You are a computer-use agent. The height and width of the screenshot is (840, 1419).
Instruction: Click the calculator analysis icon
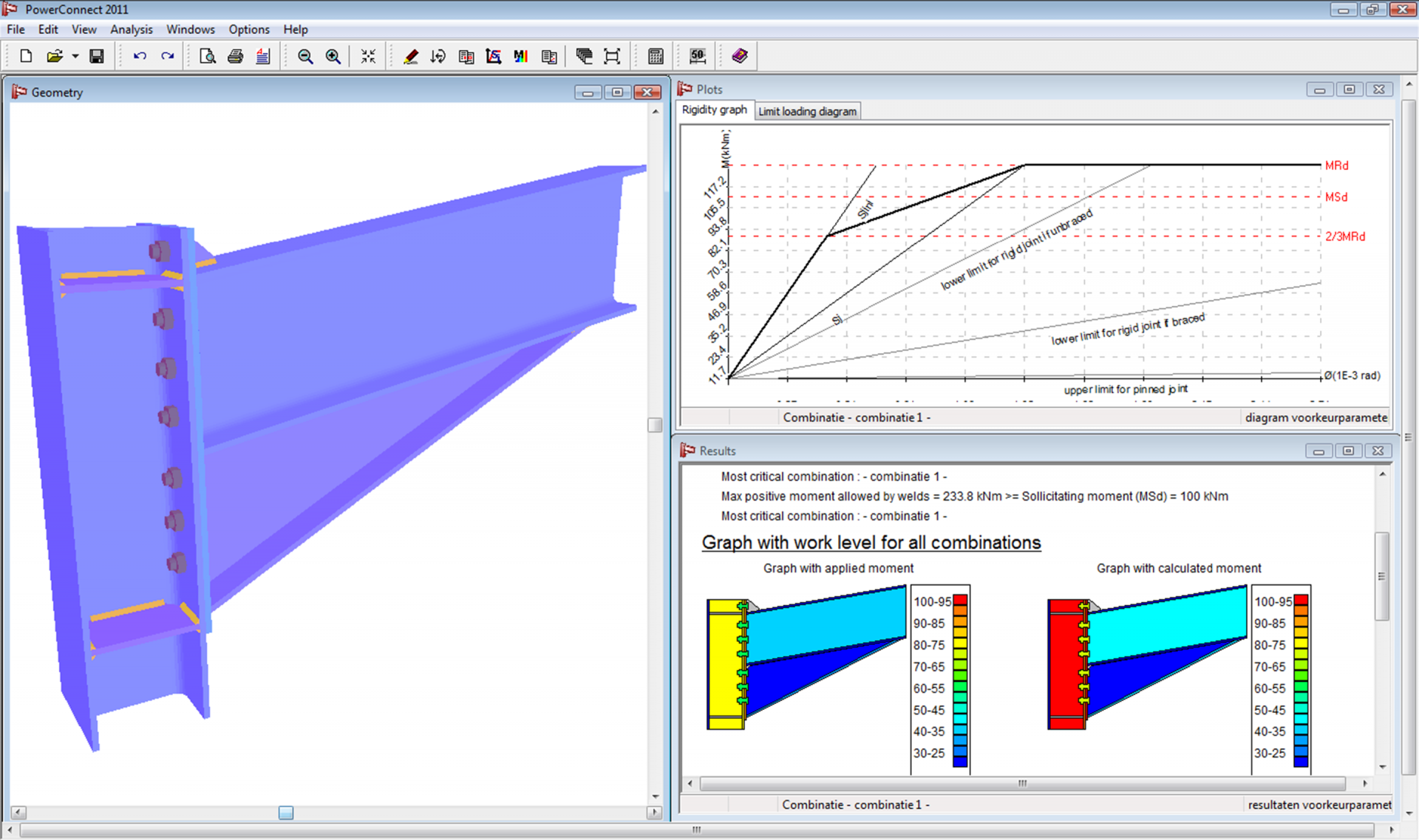tap(655, 56)
